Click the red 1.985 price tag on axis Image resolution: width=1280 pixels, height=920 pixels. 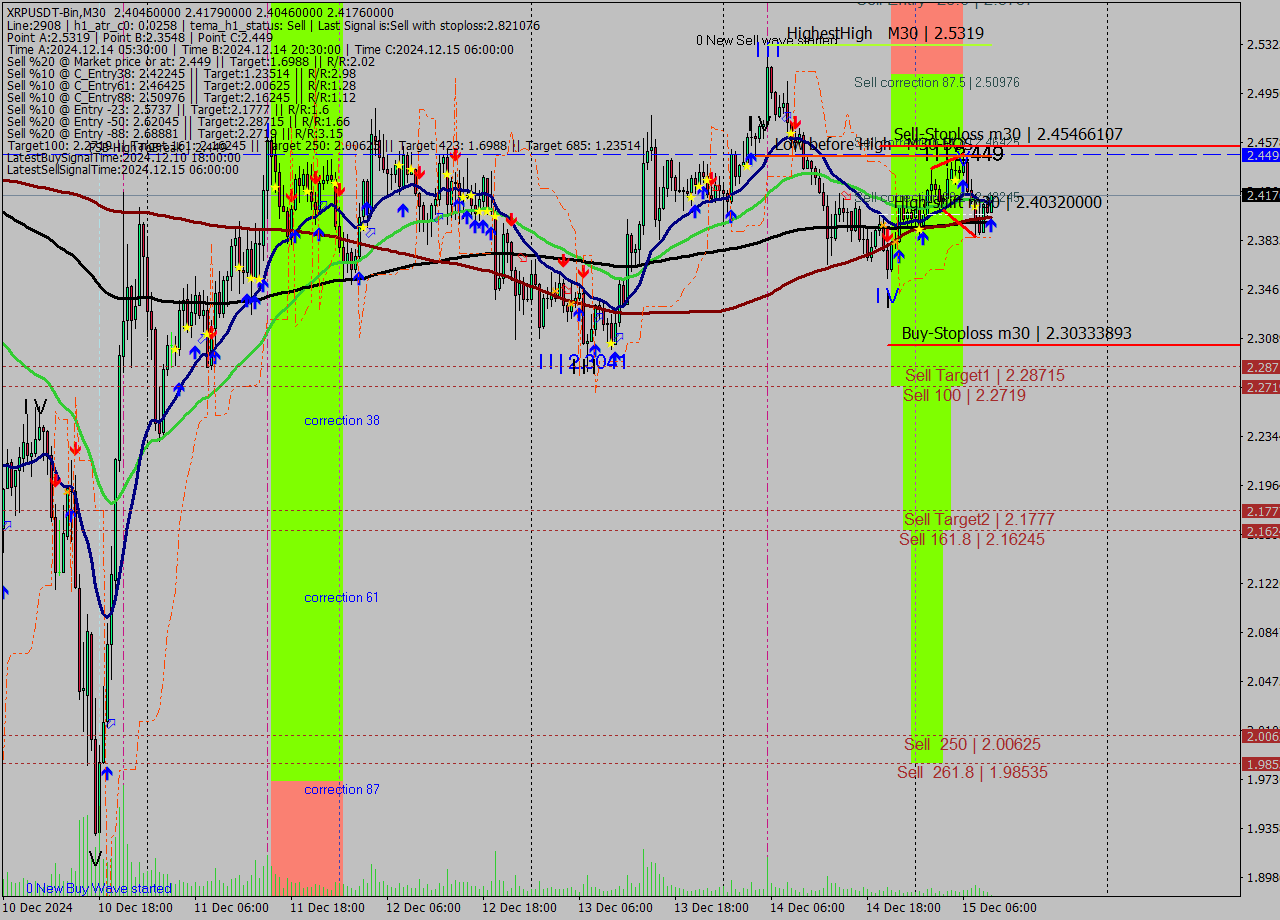[x=1261, y=765]
